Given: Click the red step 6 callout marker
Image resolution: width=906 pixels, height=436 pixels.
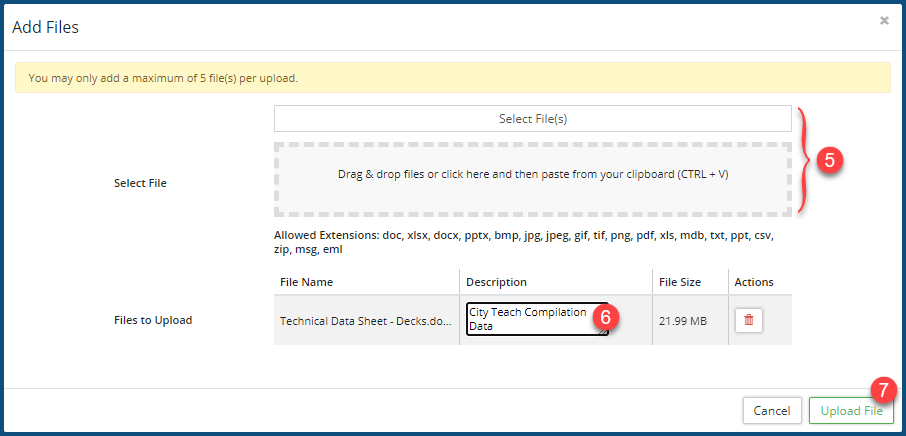Looking at the screenshot, I should (x=604, y=316).
